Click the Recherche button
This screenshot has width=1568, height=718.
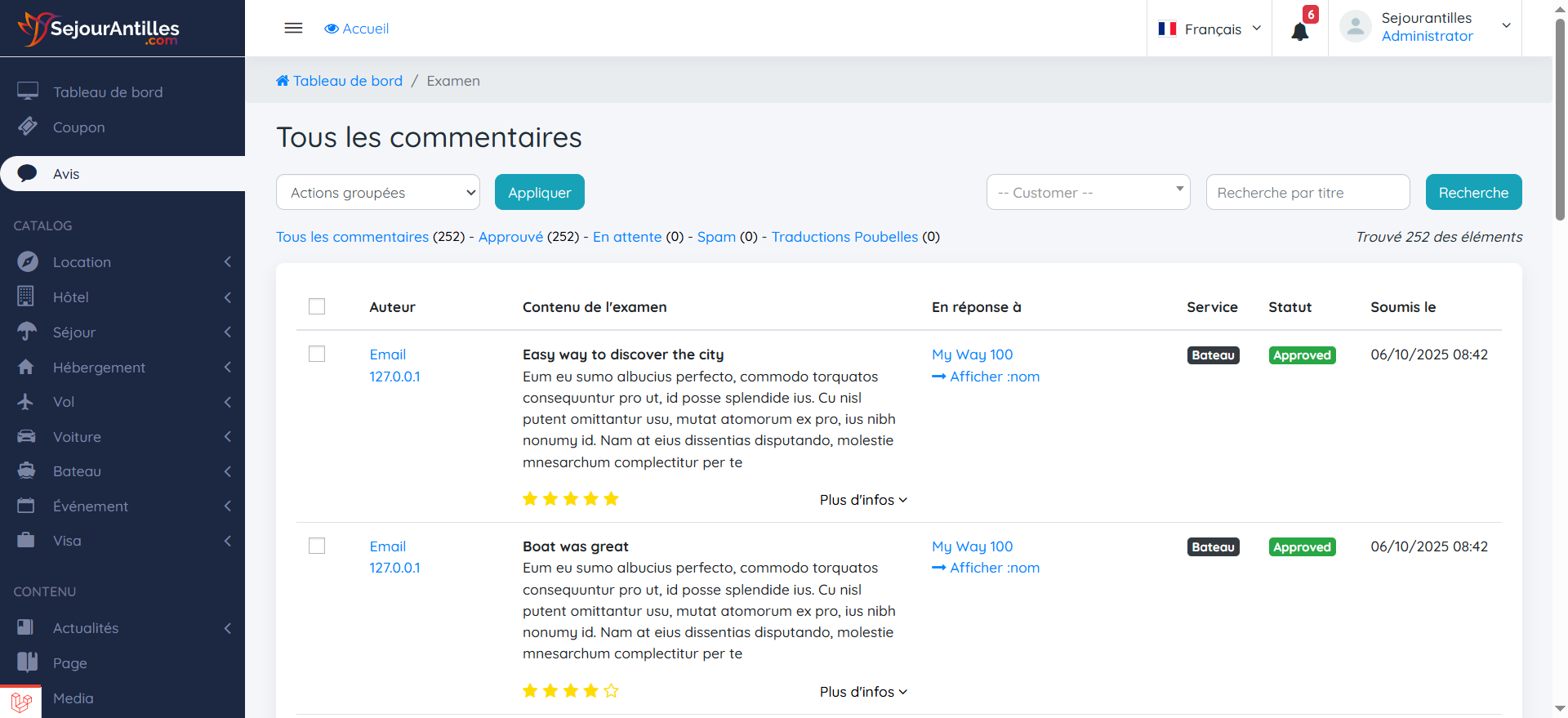(1473, 193)
